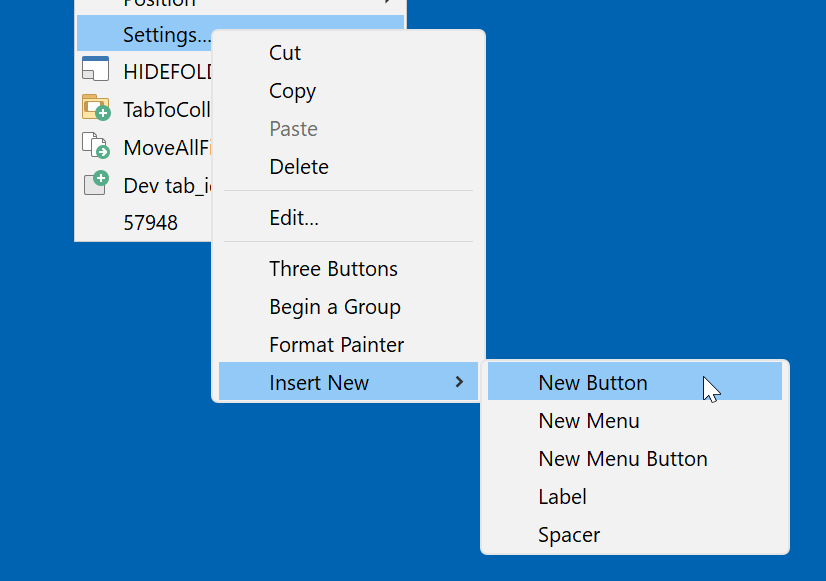This screenshot has width=826, height=581.
Task: Click the greyed-out Paste entry
Action: tap(293, 129)
